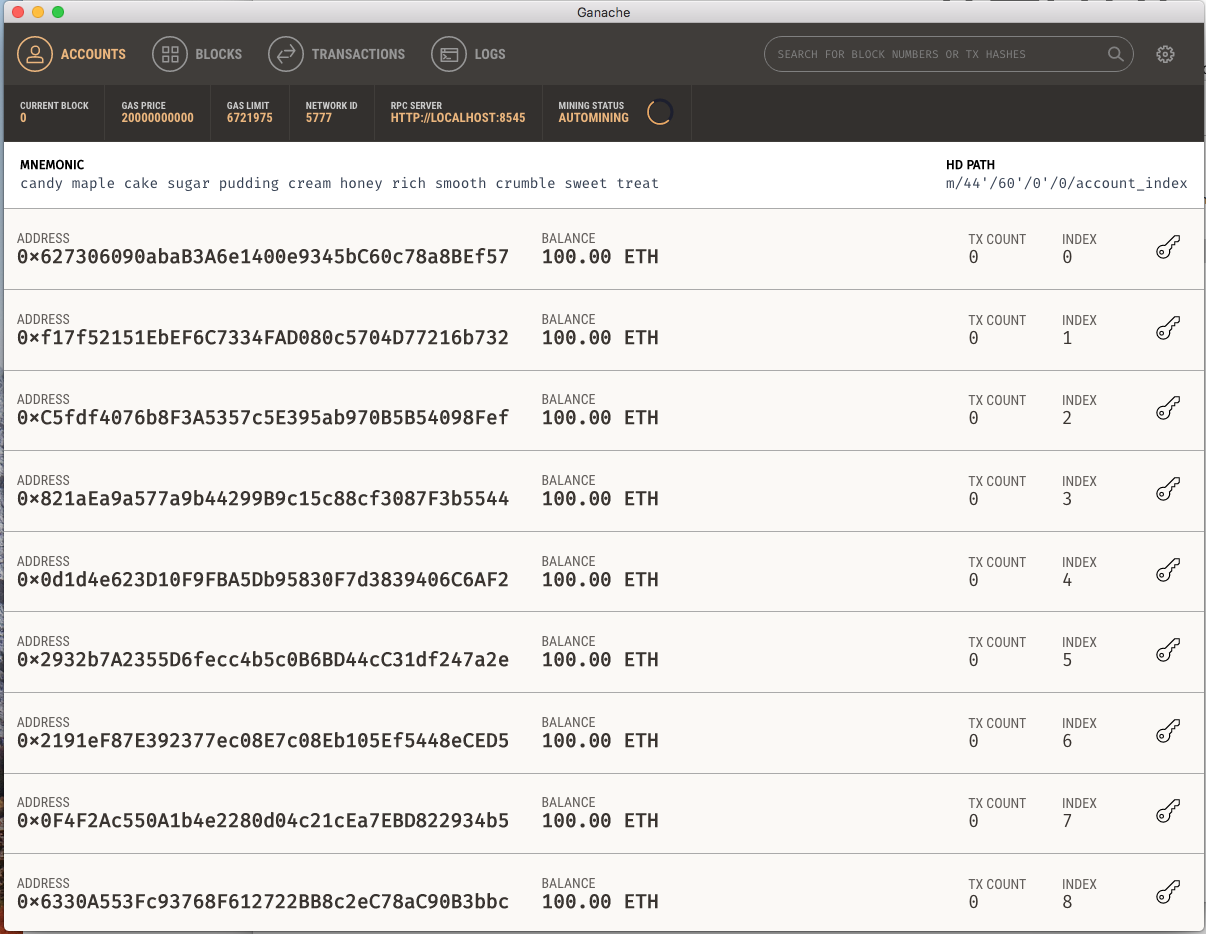The image size is (1206, 934).
Task: Focus the block number search field
Action: click(x=935, y=54)
